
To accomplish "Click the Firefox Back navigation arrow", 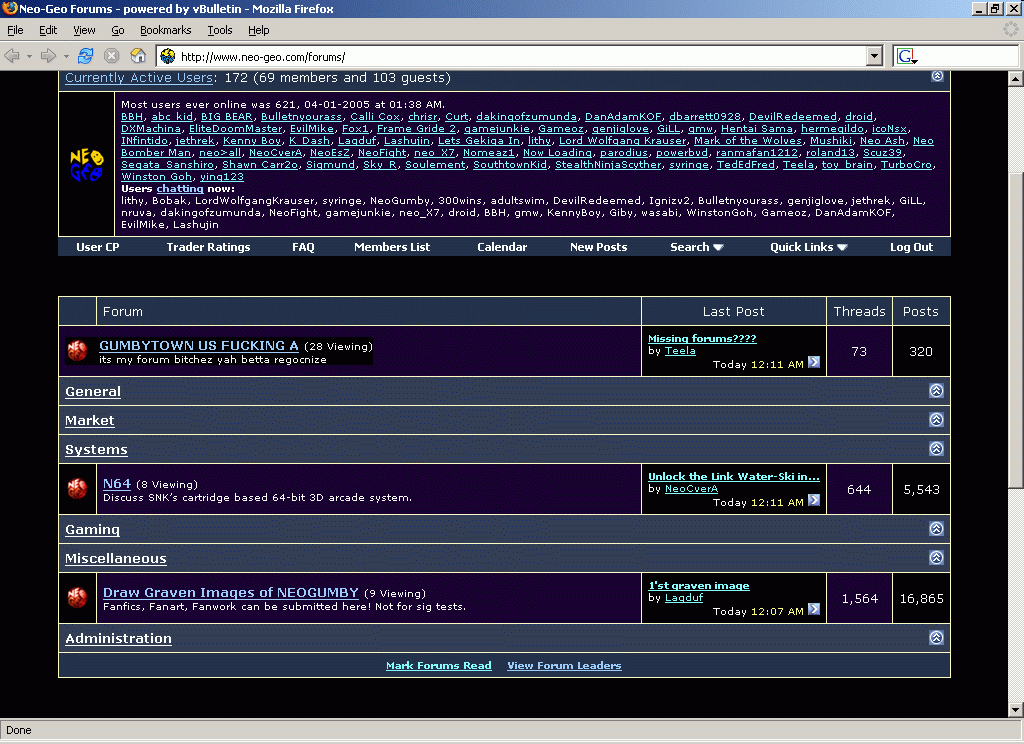I will pos(14,56).
